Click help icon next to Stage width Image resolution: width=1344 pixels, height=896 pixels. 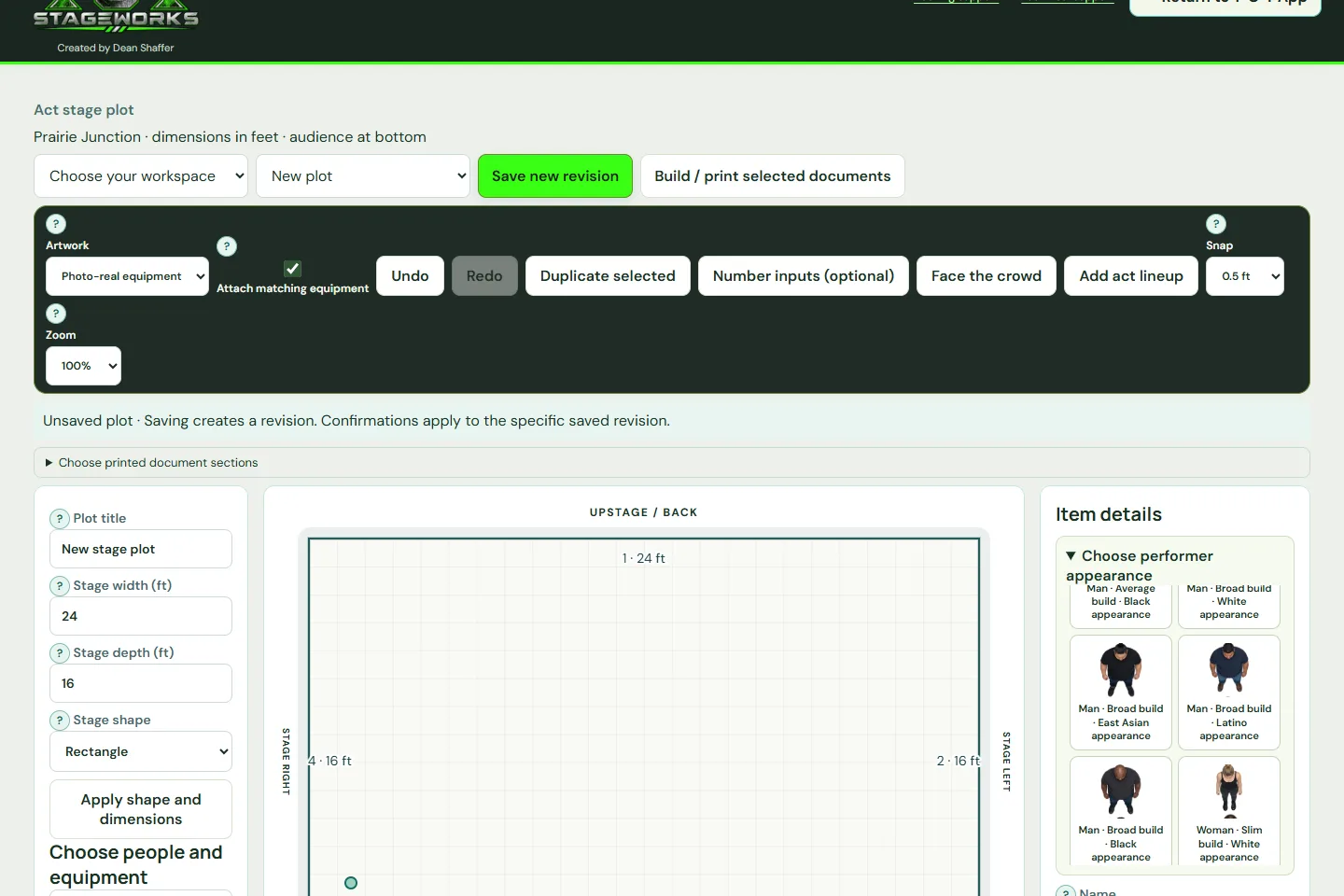point(60,586)
